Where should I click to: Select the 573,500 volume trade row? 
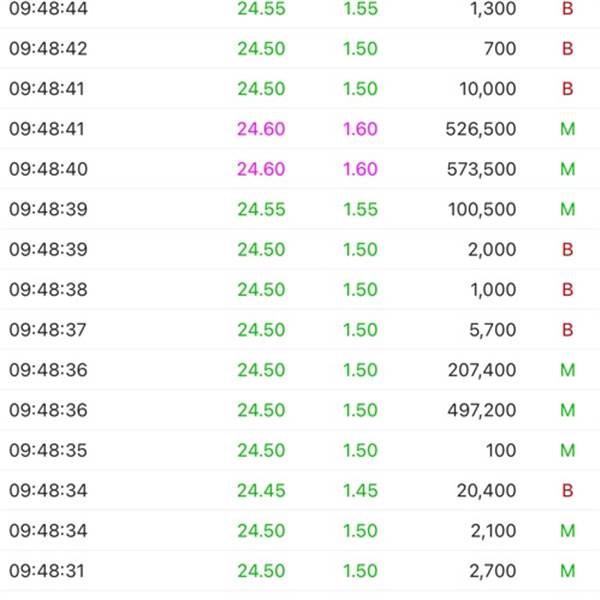[300, 169]
